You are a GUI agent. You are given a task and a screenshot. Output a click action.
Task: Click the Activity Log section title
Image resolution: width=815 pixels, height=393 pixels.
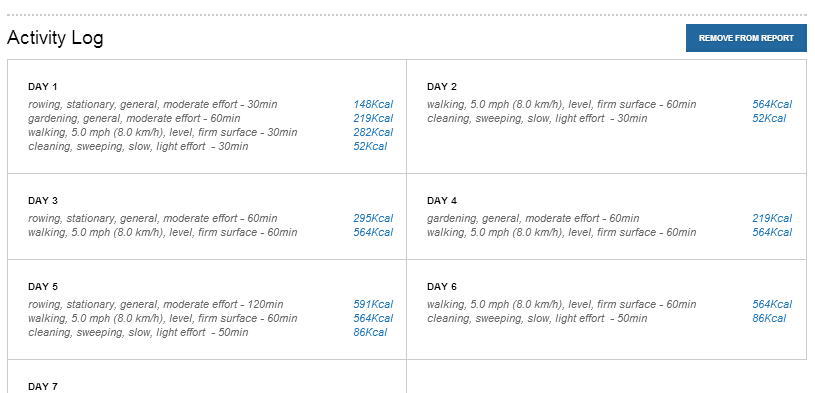55,38
